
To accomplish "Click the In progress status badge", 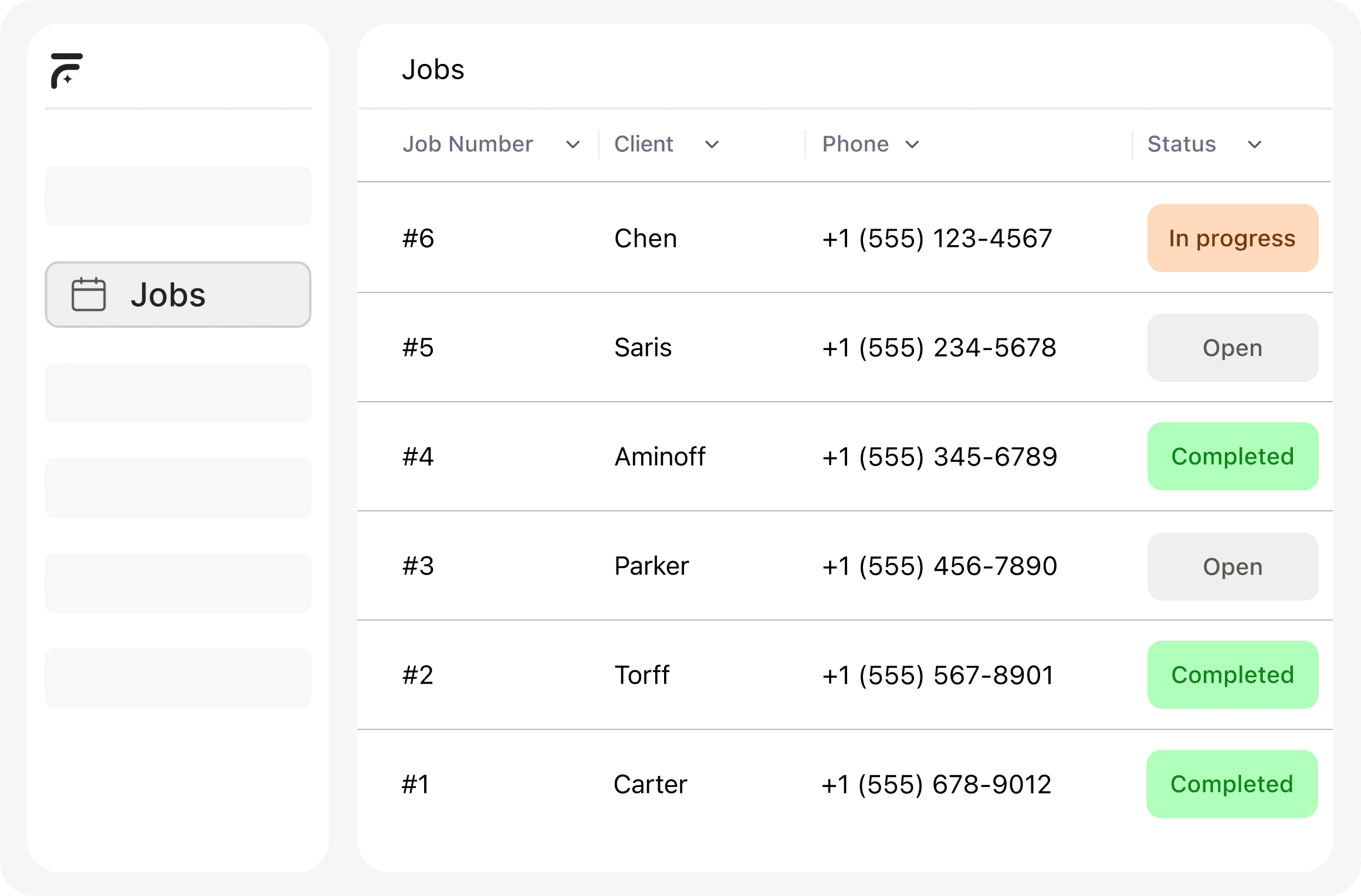I will pos(1232,238).
